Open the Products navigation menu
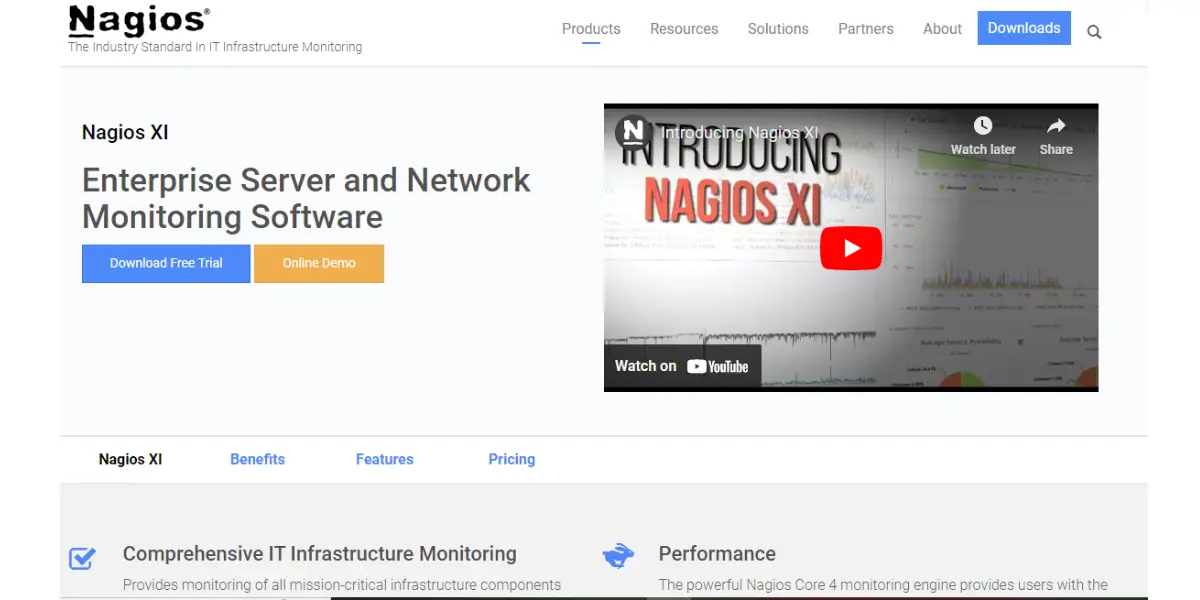Viewport: 1200px width, 600px height. click(591, 29)
